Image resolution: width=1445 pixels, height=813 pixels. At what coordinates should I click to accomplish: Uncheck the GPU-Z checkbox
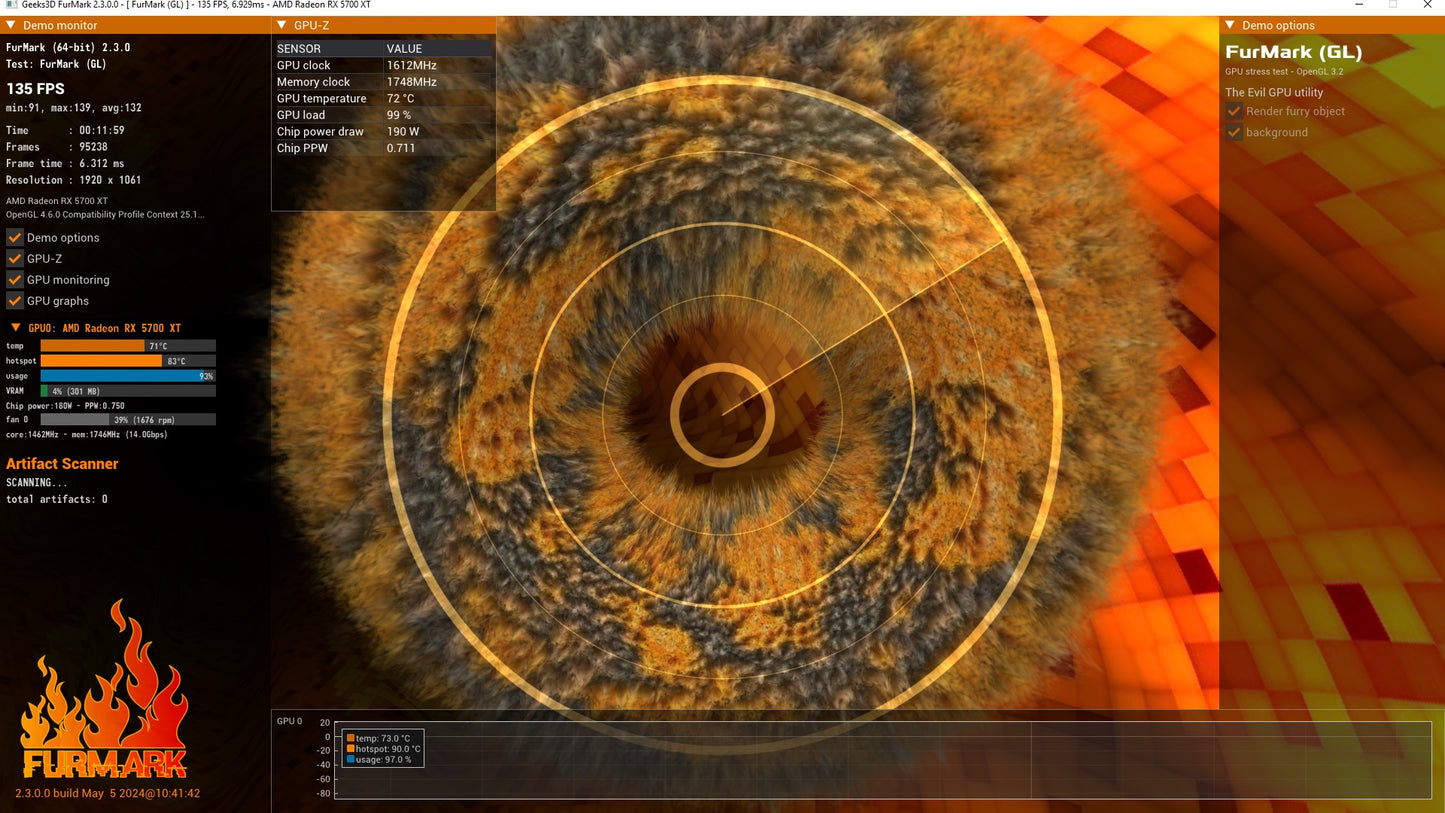15,259
